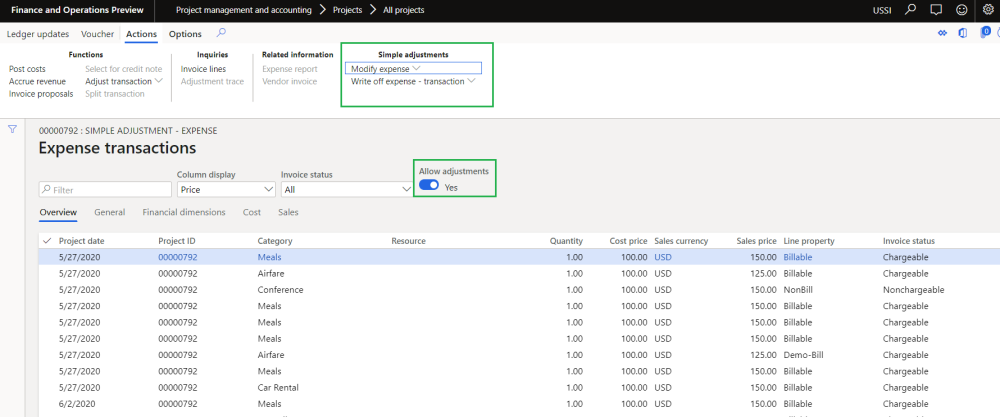Click the Invoice status column header

point(909,241)
